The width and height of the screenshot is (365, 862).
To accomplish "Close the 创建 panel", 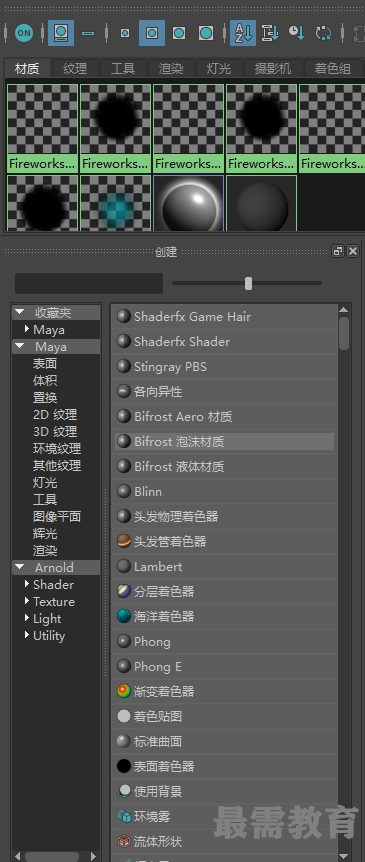I will click(x=353, y=251).
